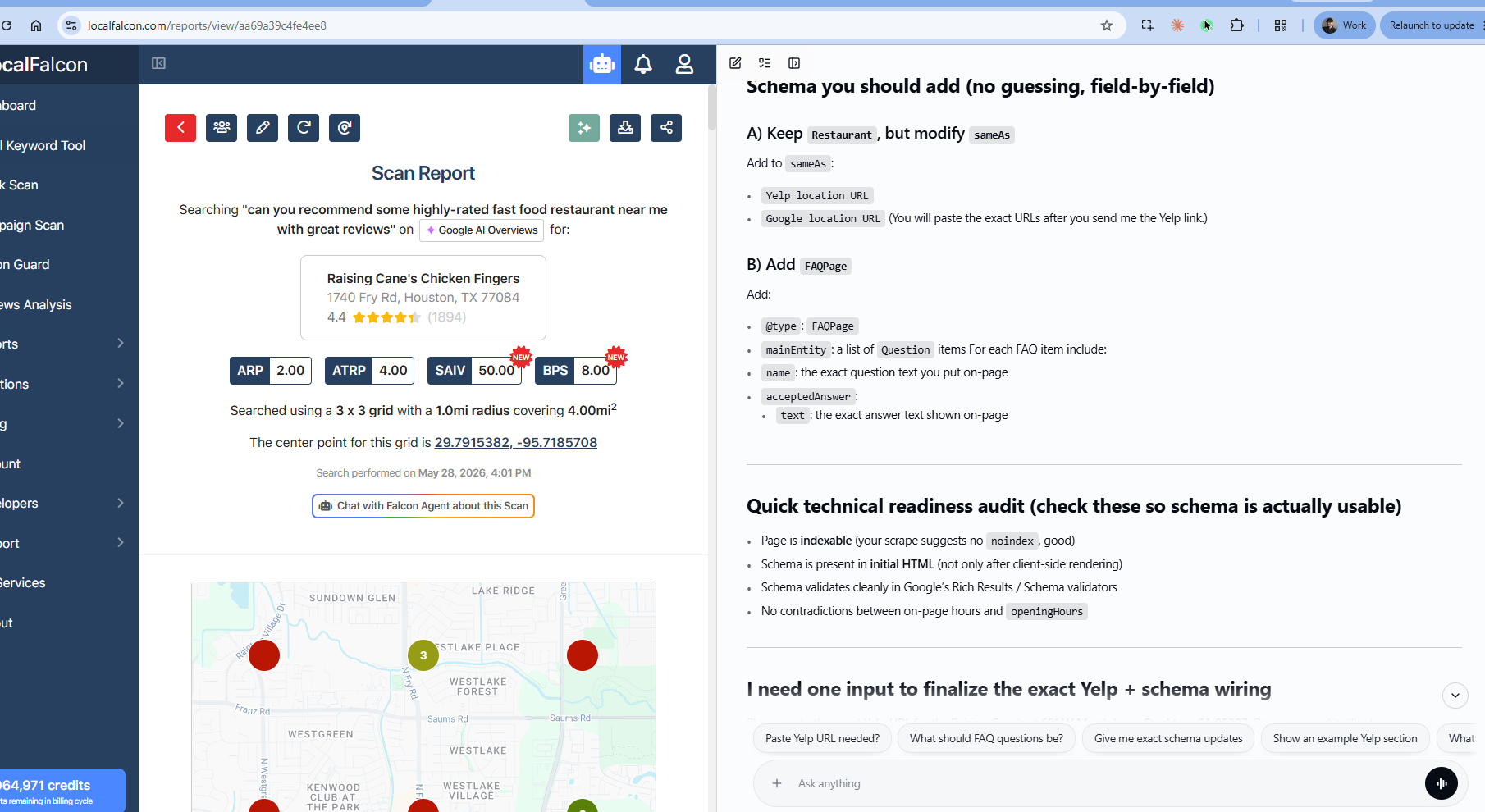Click the plus attach icon in Ask anything

[777, 783]
